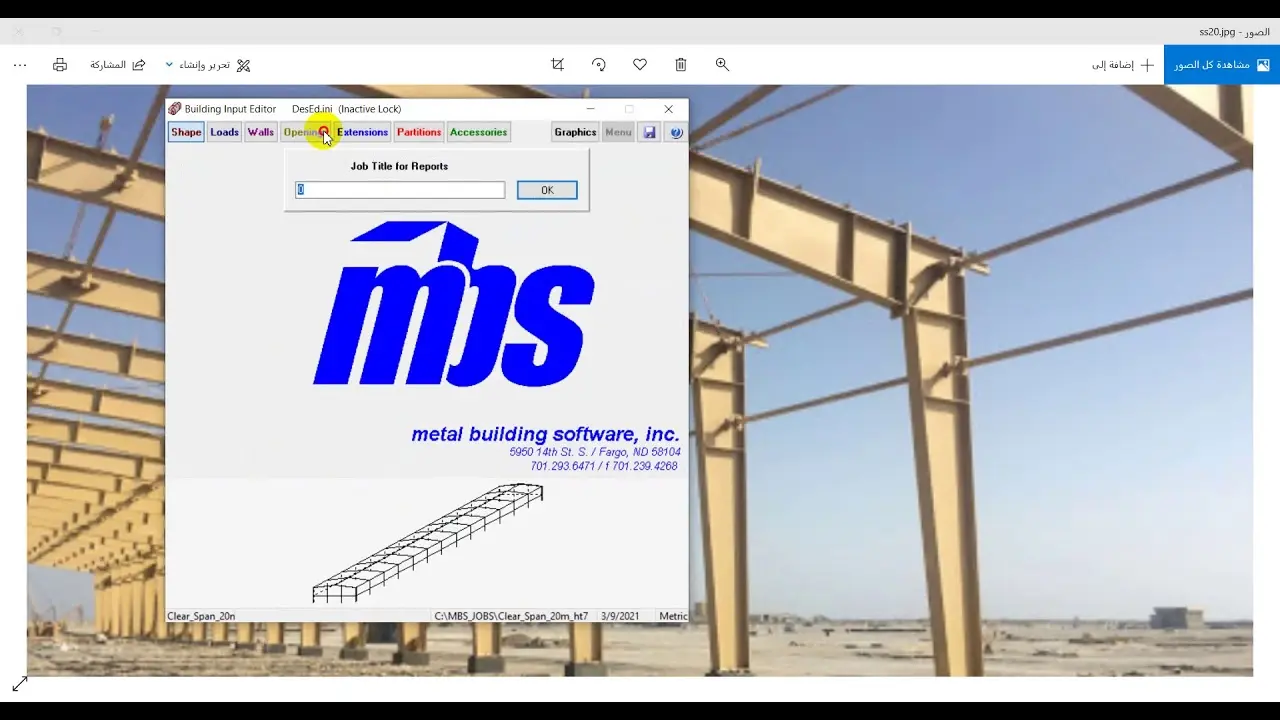Image resolution: width=1280 pixels, height=720 pixels.
Task: Click the Graphics button
Action: [576, 132]
